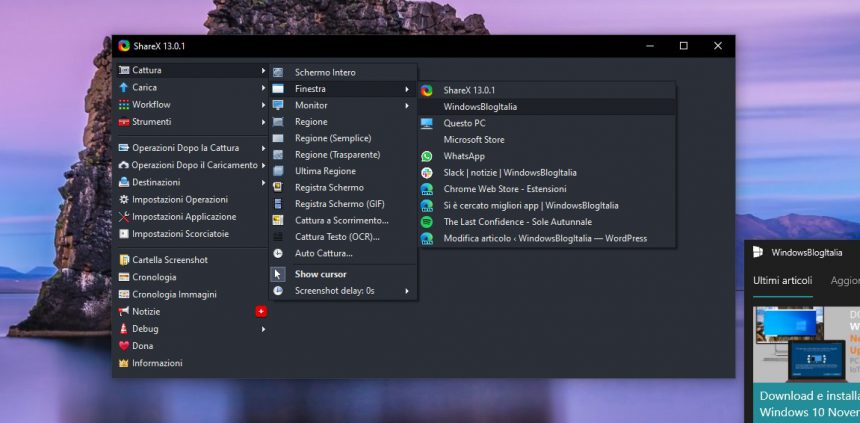
Task: Select Modifica articolo WordPress window
Action: (x=547, y=239)
